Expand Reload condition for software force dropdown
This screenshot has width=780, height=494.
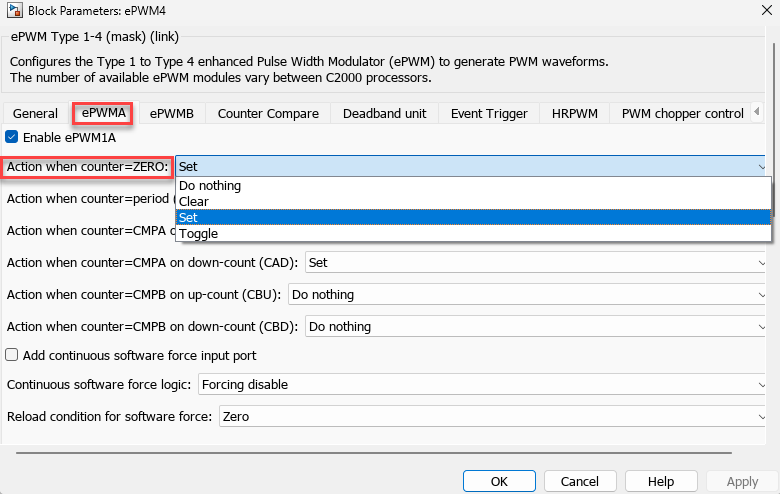[494, 415]
